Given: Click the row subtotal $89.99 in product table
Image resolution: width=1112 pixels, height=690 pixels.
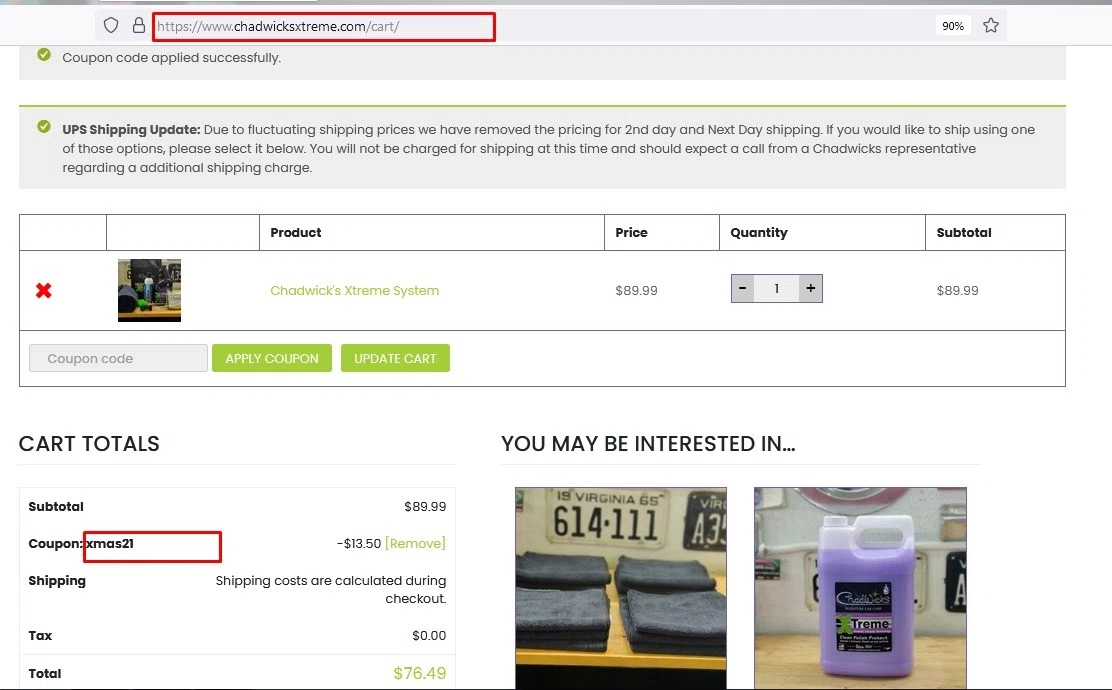Looking at the screenshot, I should pyautogui.click(x=957, y=290).
